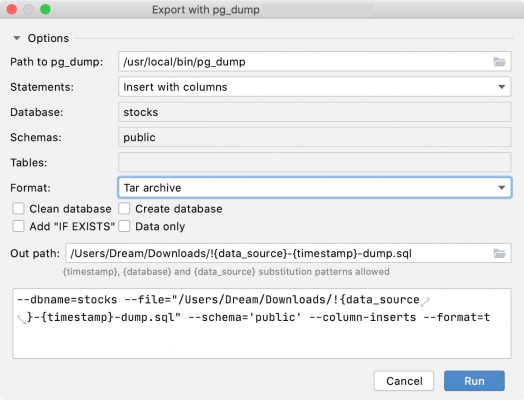The height and width of the screenshot is (400, 524).
Task: Check the Create database option
Action: point(124,209)
